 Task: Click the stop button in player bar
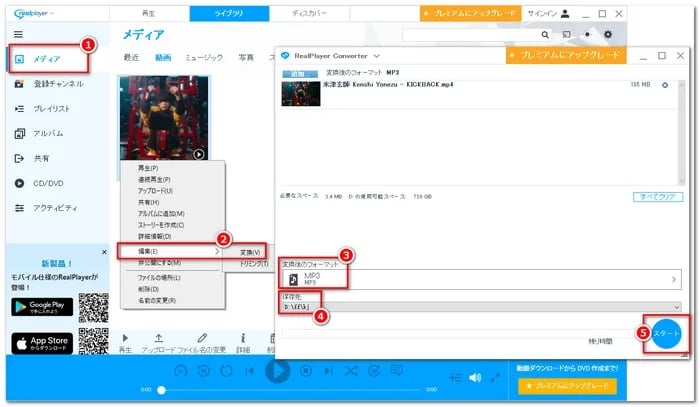[306, 370]
